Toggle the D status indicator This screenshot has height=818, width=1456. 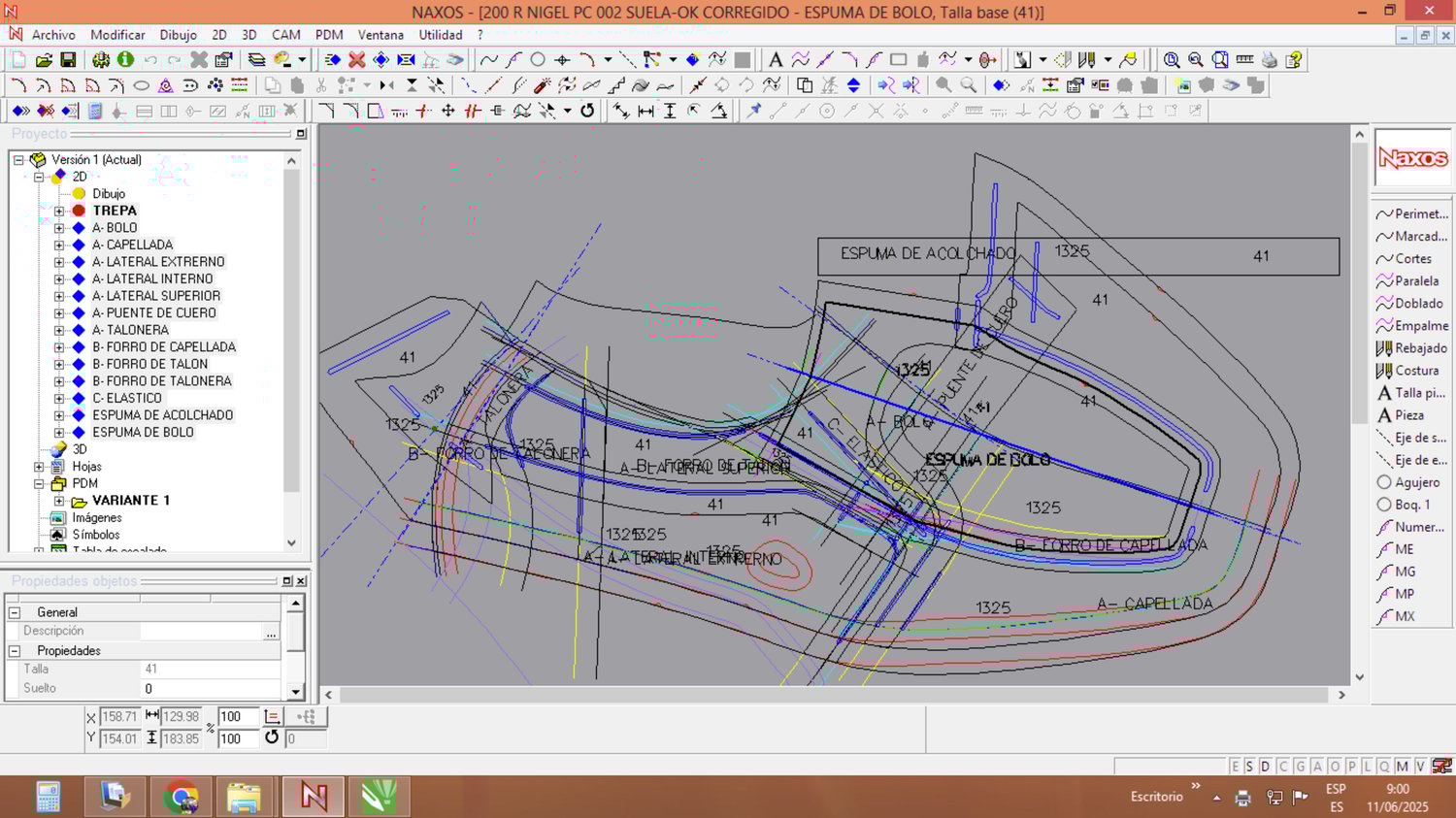(x=1265, y=767)
